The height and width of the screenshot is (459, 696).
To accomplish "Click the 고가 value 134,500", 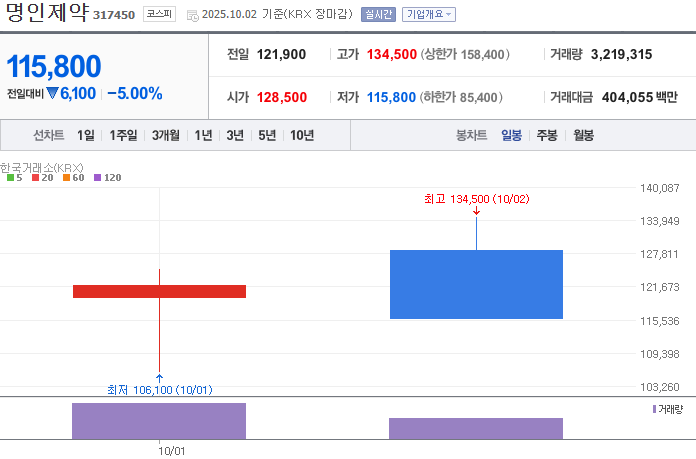I will pos(392,55).
